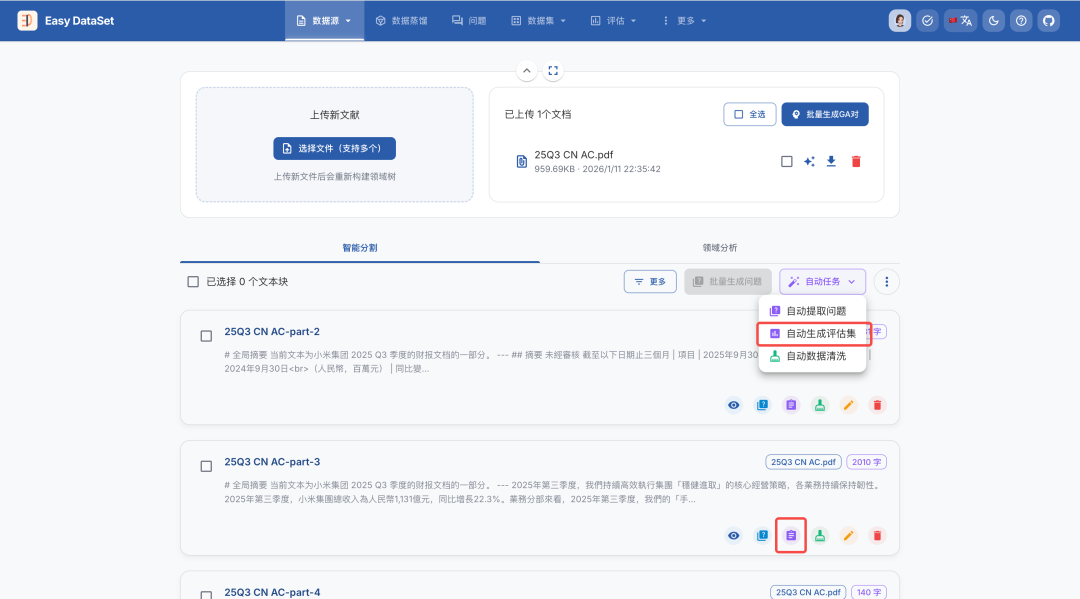The width and height of the screenshot is (1080, 599).
Task: Open the 数据源 dropdown in the navbar
Action: coord(324,21)
